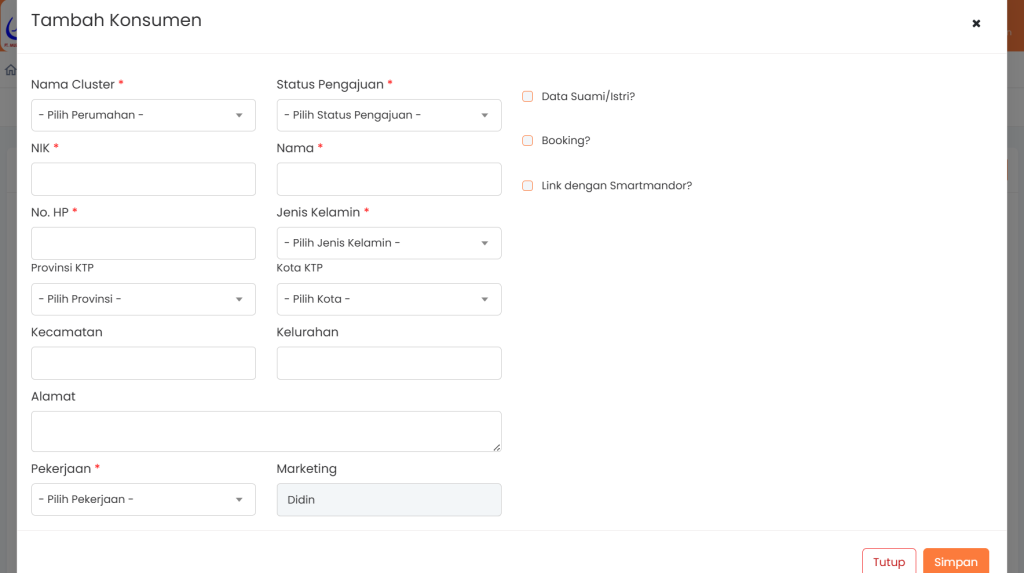Expand the Status Pengajuan dropdown
The width and height of the screenshot is (1024, 573).
coord(389,115)
